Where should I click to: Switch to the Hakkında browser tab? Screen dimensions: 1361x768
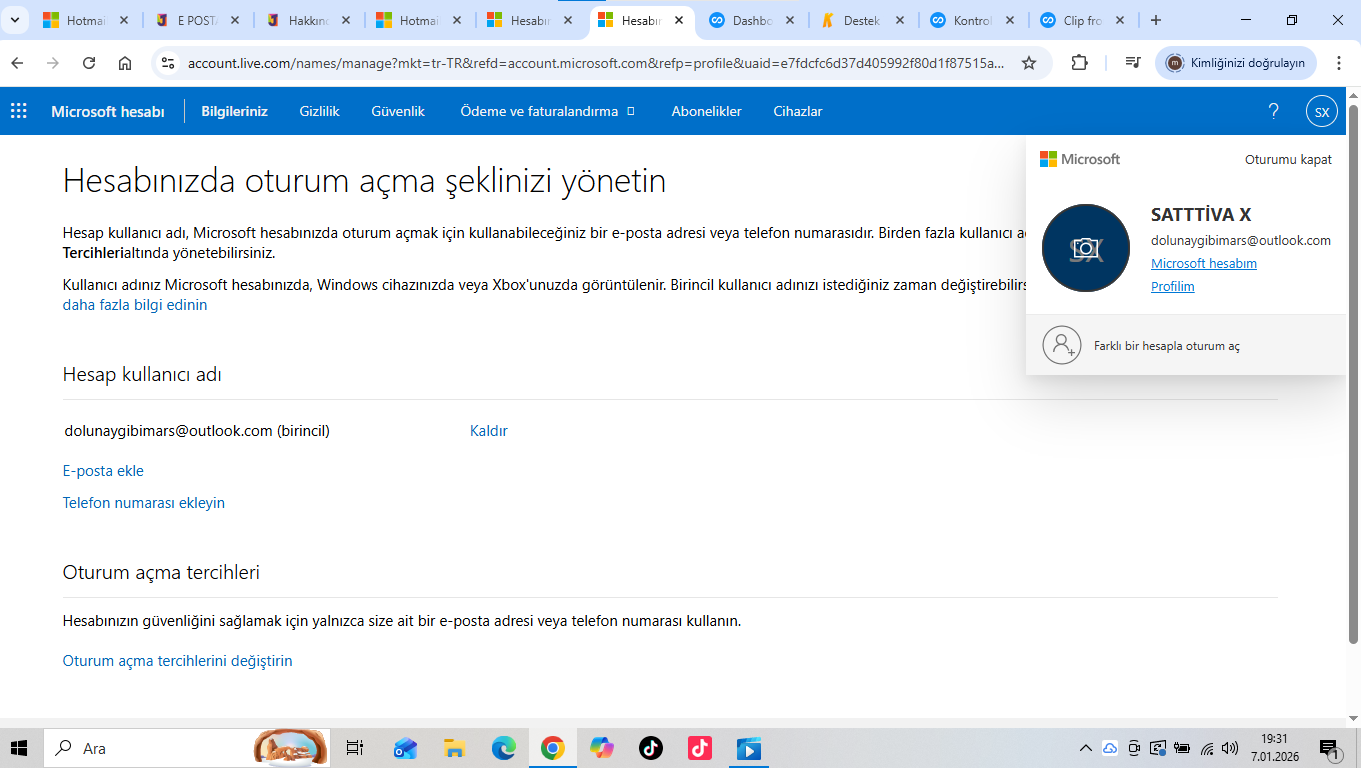307,20
